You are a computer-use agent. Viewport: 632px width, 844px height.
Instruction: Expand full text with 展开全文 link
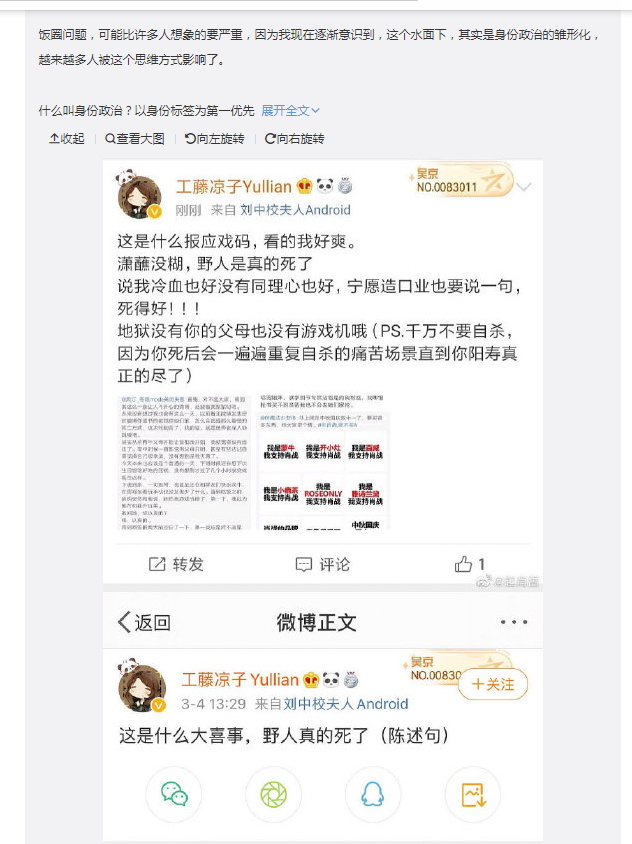[290, 111]
